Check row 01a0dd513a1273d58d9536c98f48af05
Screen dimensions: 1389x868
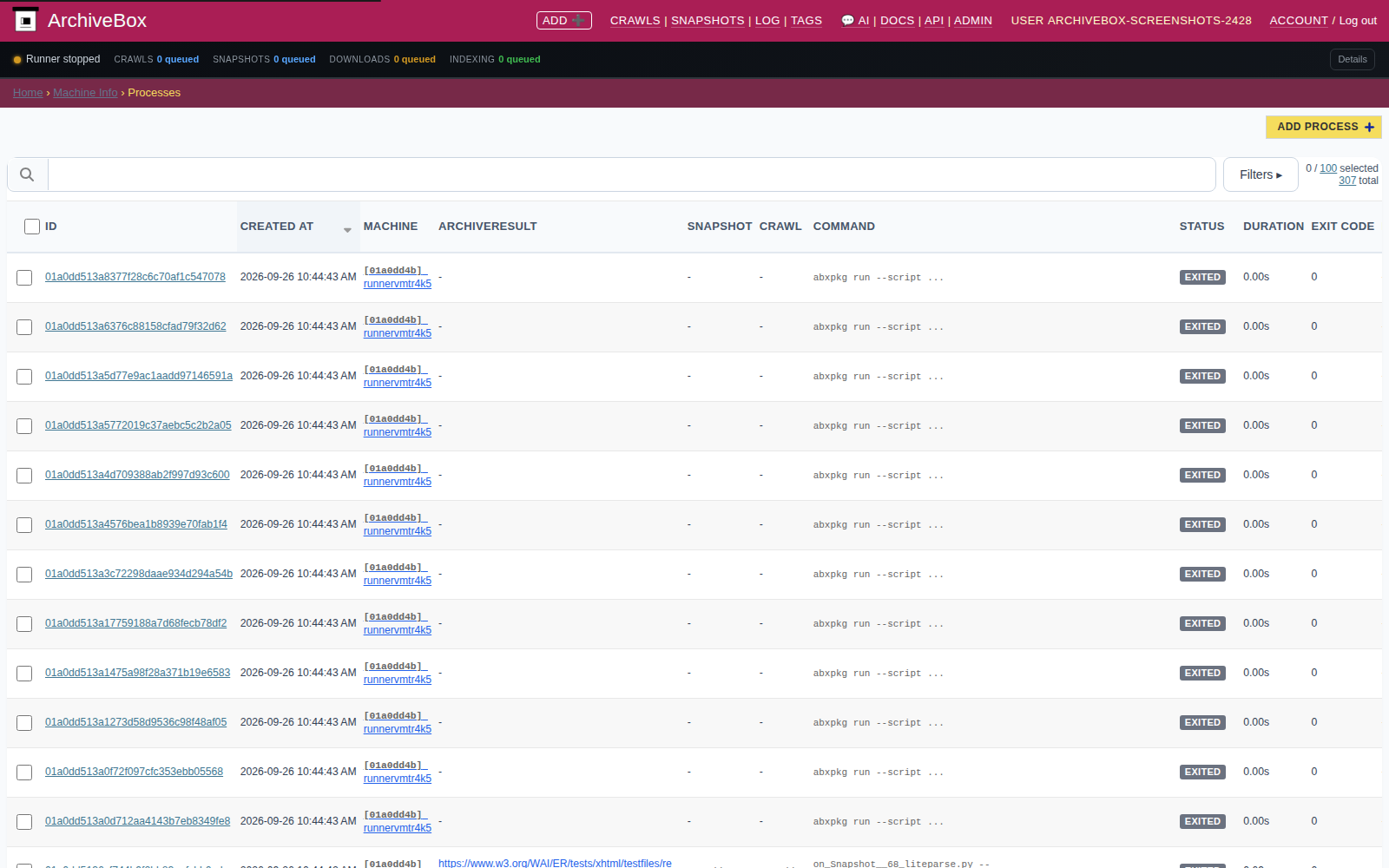click(x=24, y=723)
